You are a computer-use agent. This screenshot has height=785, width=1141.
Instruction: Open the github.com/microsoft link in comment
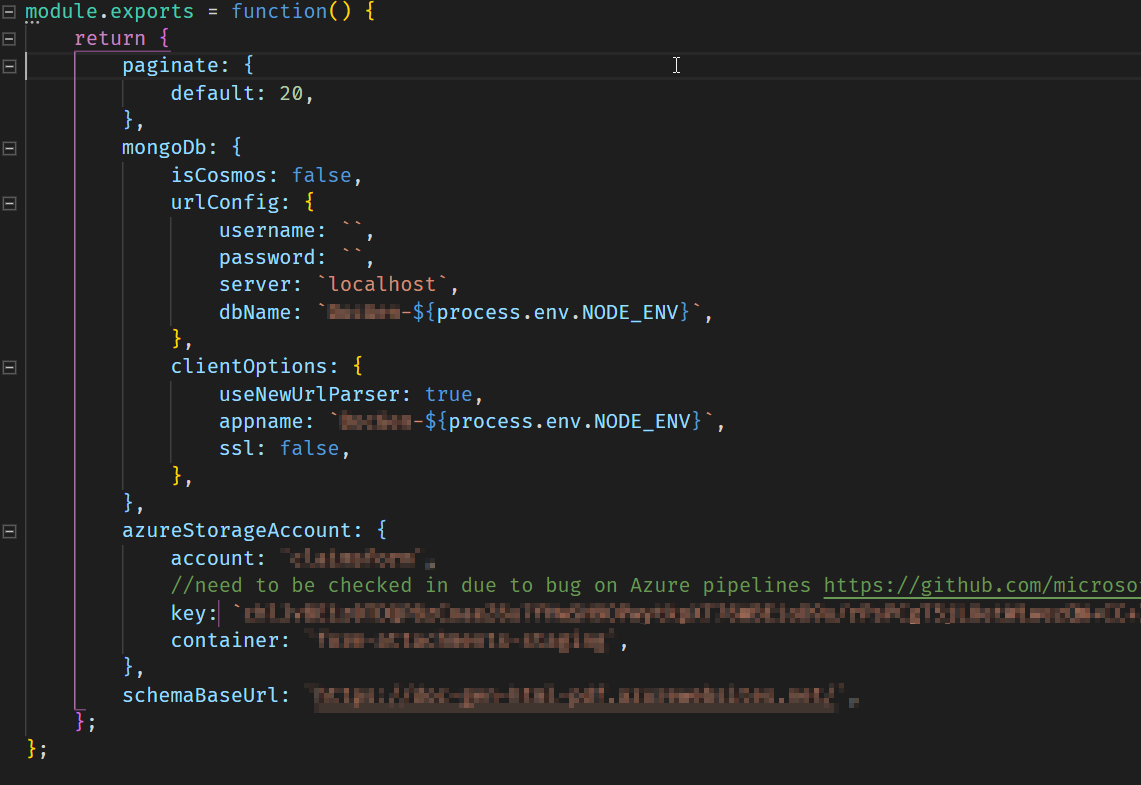click(x=982, y=586)
